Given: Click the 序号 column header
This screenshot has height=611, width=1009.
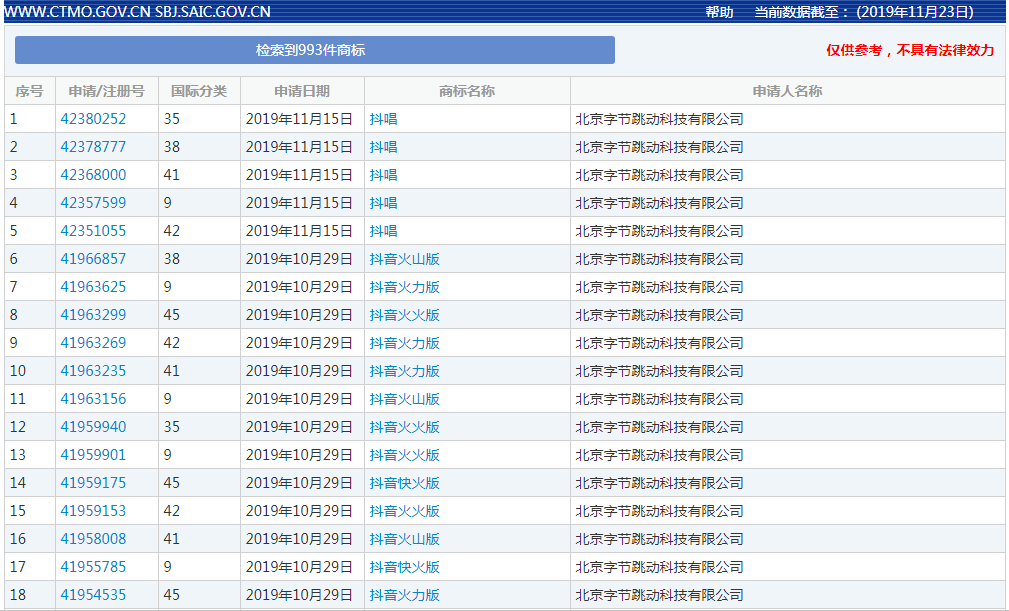Looking at the screenshot, I should pos(30,91).
